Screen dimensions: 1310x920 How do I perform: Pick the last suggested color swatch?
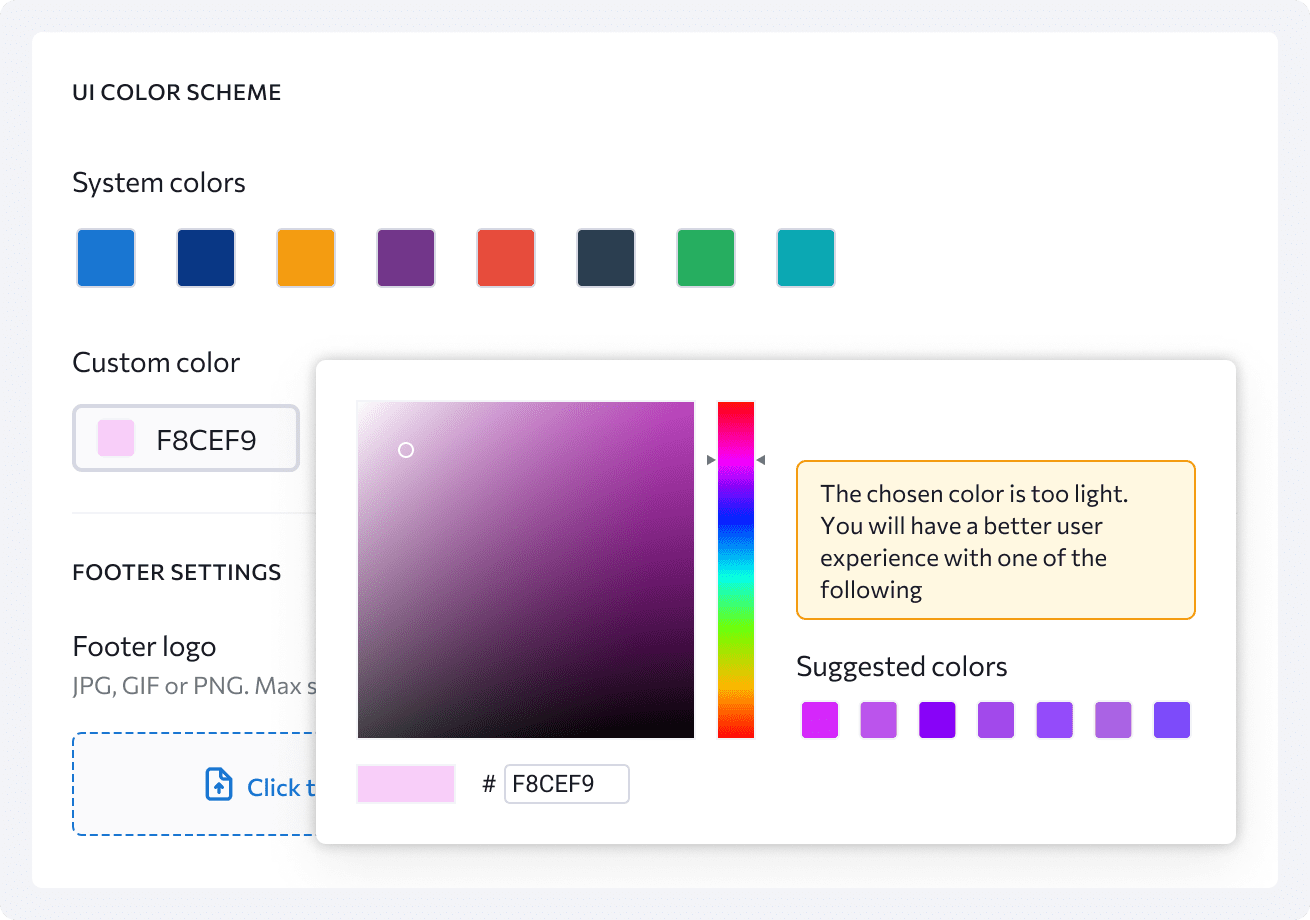click(x=1172, y=720)
